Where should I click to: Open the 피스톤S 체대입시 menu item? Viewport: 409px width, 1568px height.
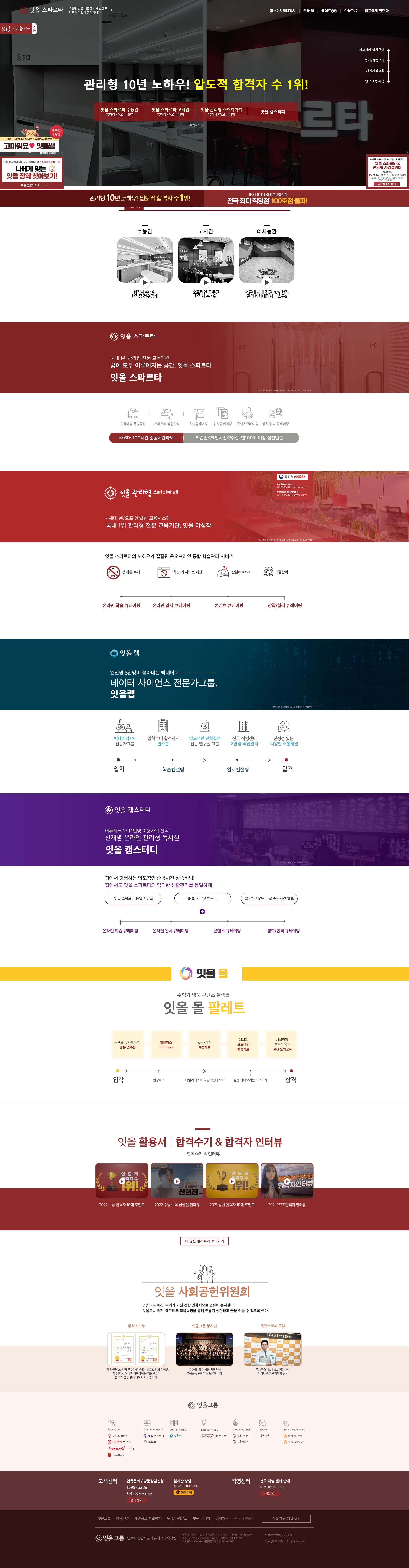click(283, 10)
